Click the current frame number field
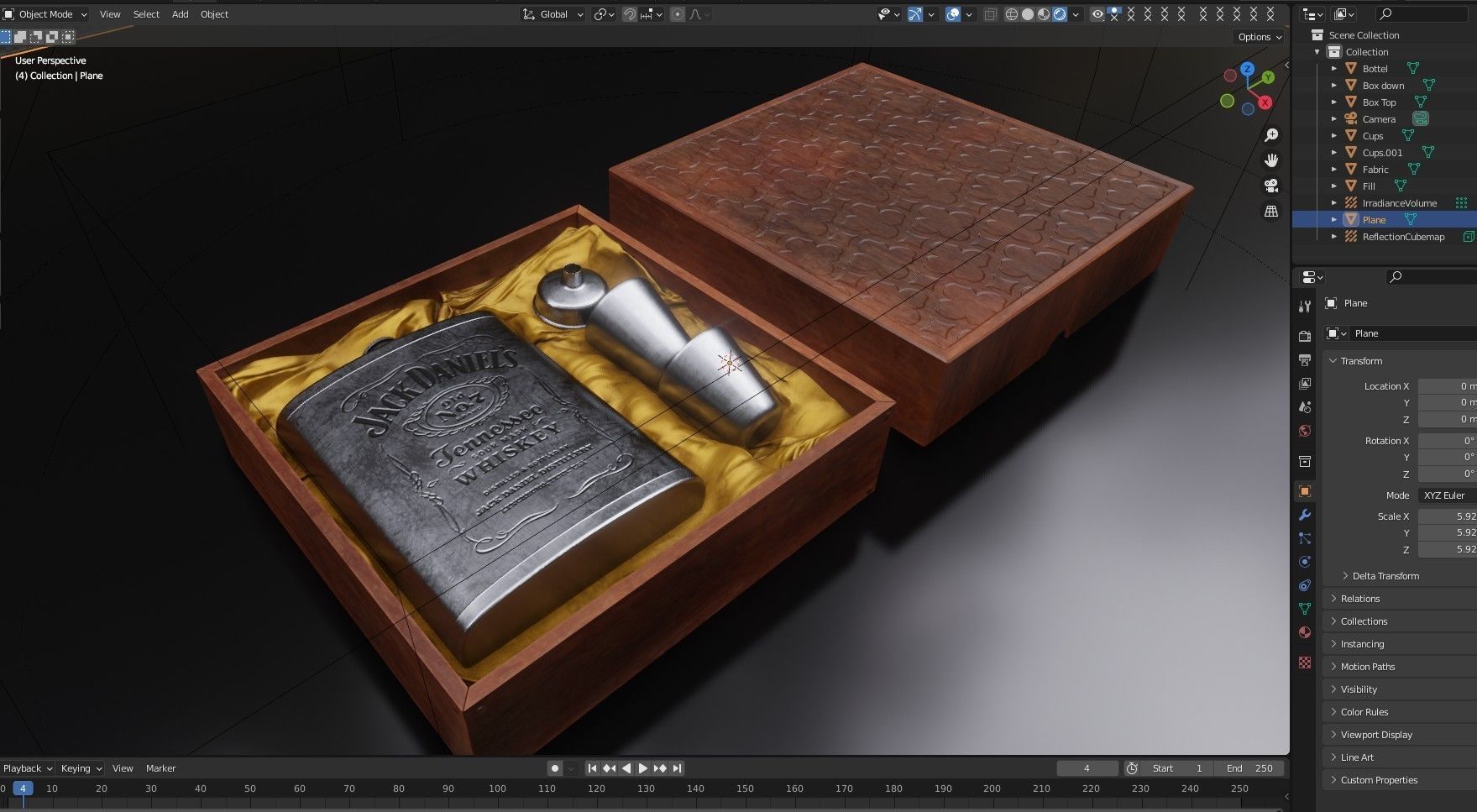This screenshot has width=1477, height=812. pos(1087,768)
